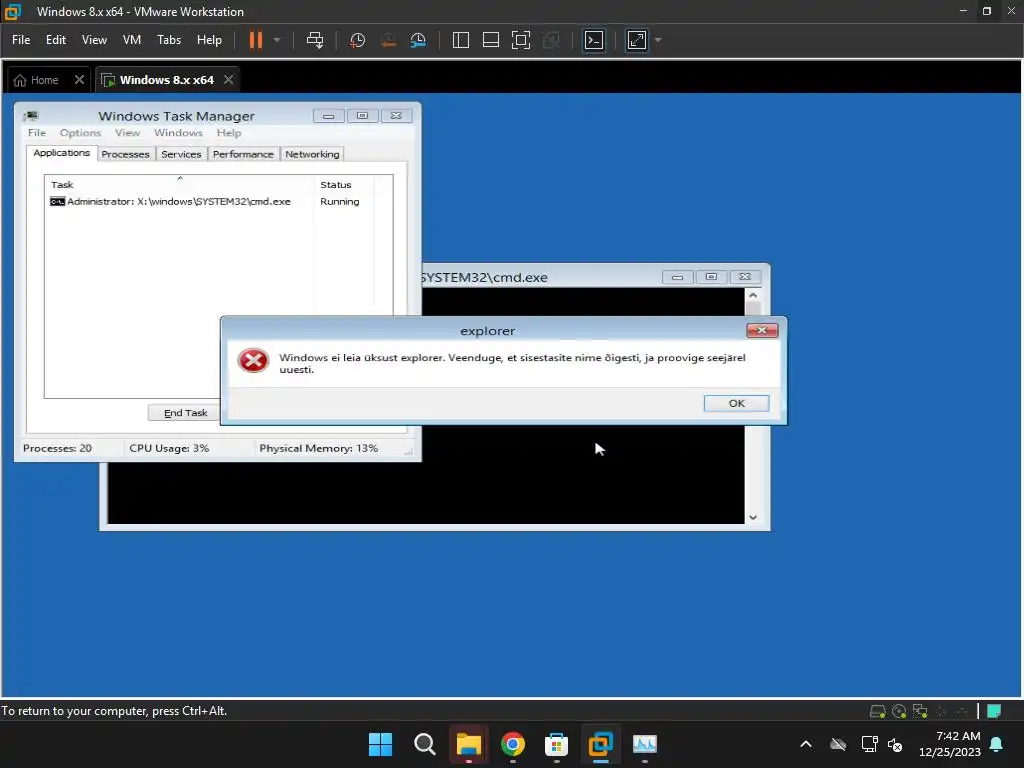The height and width of the screenshot is (768, 1024).
Task: Click the VMware CD/DVD status icon
Action: [899, 711]
